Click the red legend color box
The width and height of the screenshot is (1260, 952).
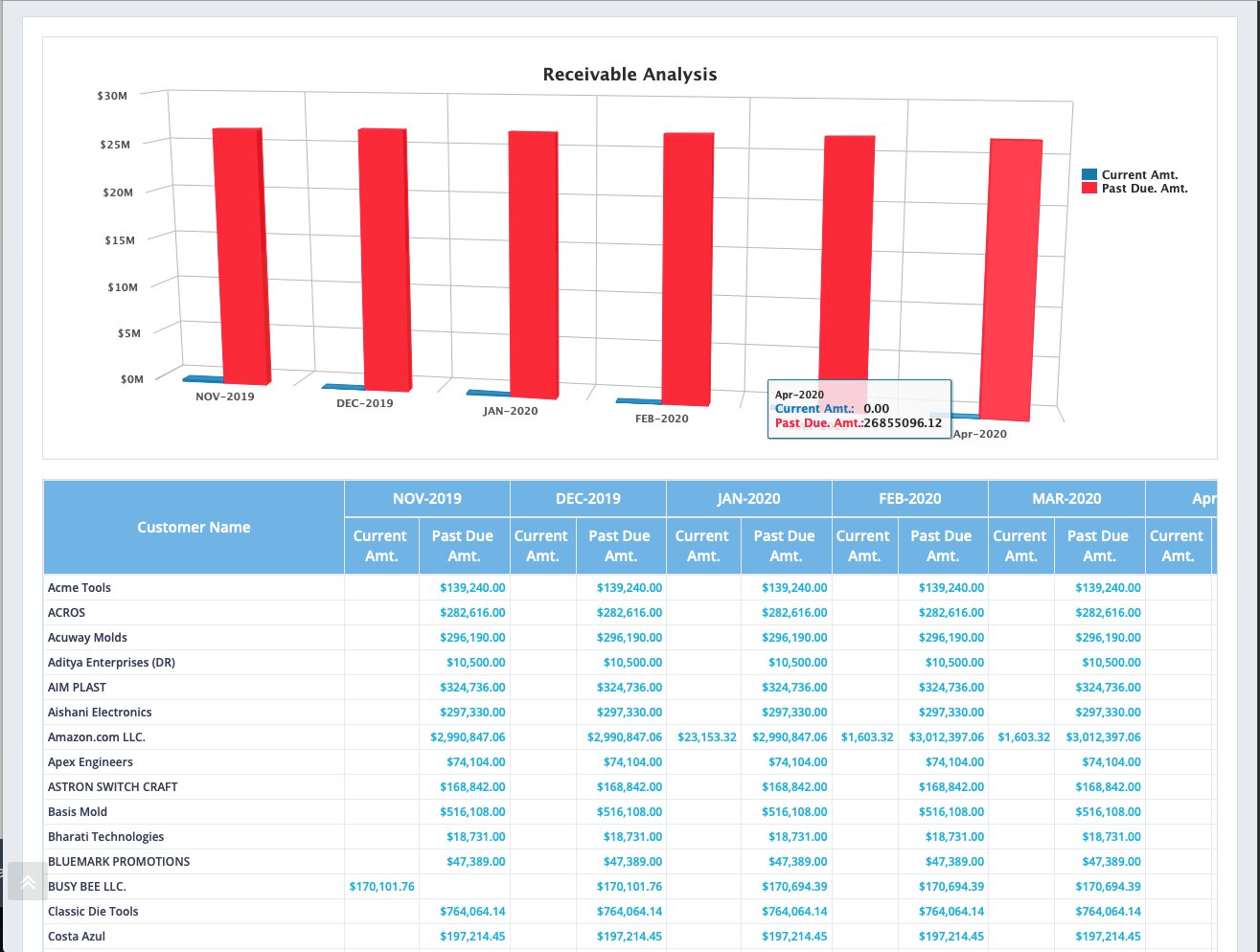point(1089,189)
